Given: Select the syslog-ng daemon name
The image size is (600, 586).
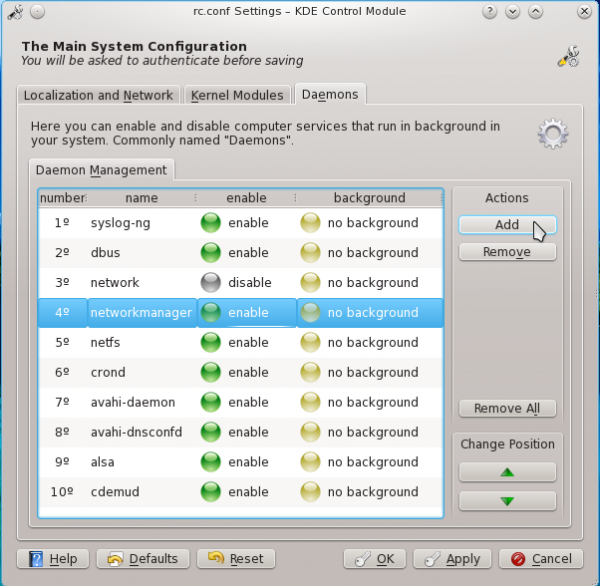Looking at the screenshot, I should tap(121, 223).
